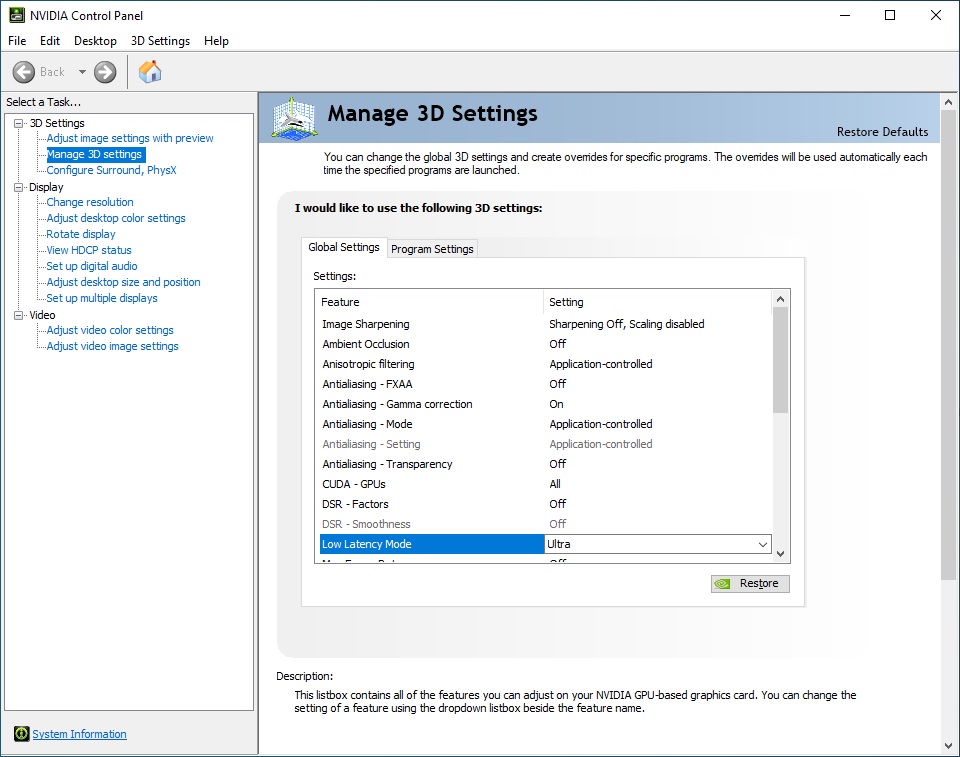Switch to the Program Settings tab

432,249
